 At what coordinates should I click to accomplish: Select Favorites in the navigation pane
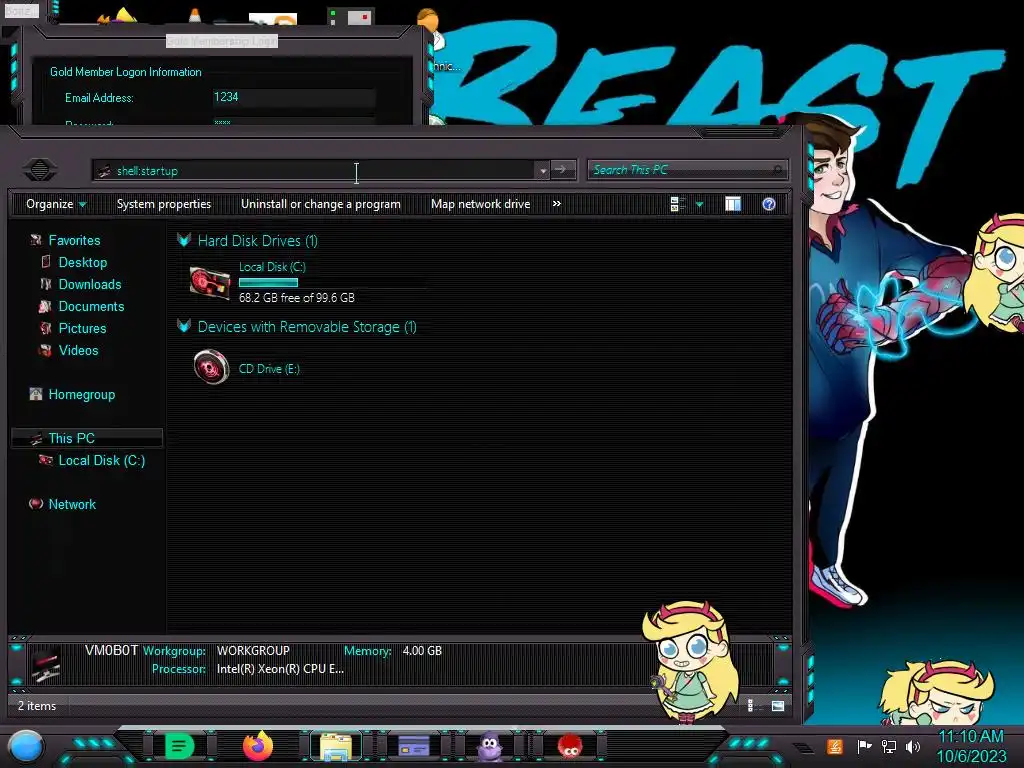[x=74, y=240]
